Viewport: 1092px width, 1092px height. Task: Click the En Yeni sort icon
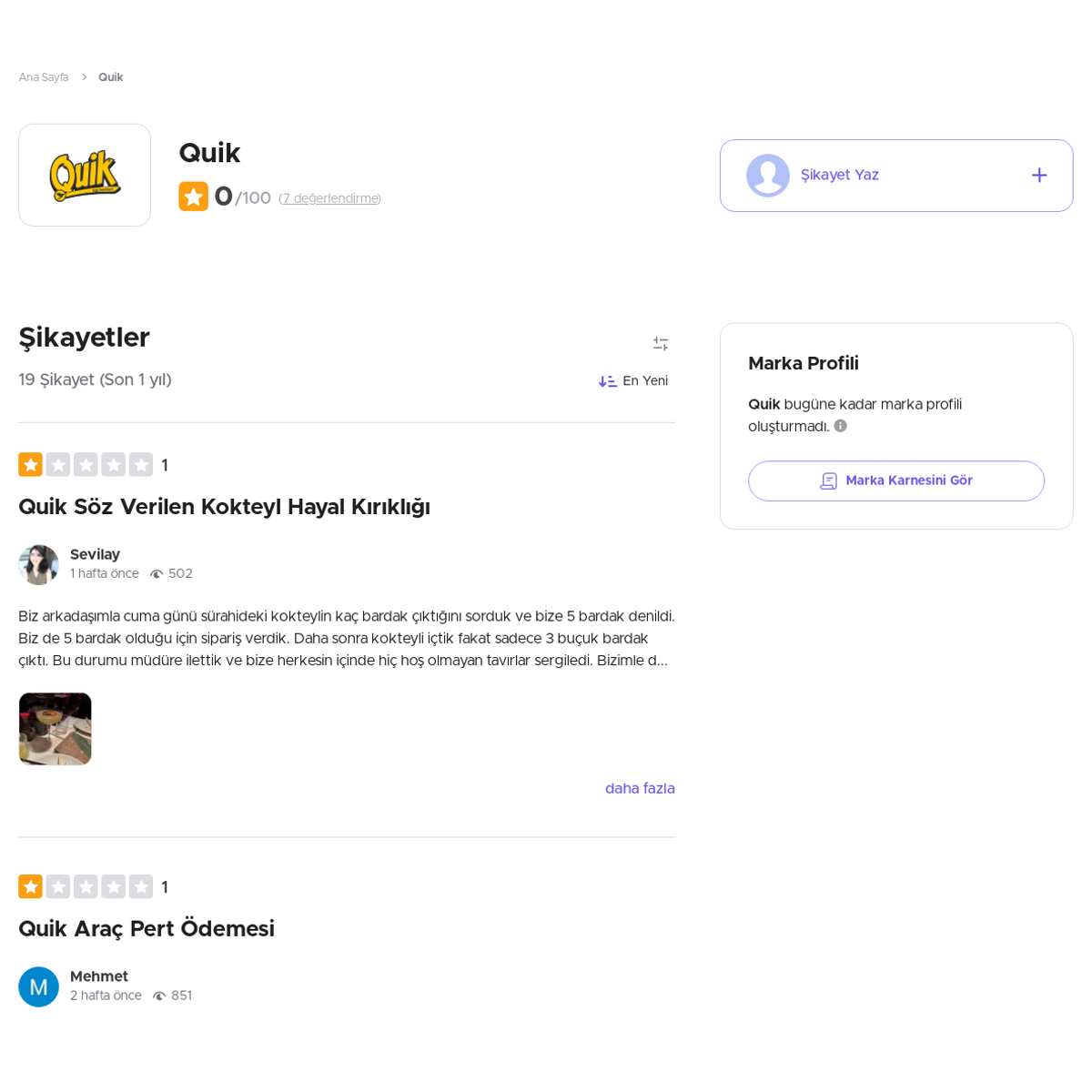pos(607,381)
